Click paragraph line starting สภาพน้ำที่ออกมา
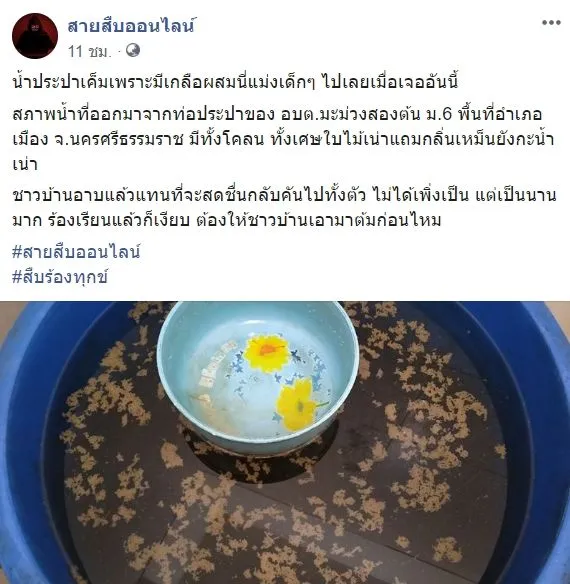This screenshot has width=570, height=584. [276, 115]
